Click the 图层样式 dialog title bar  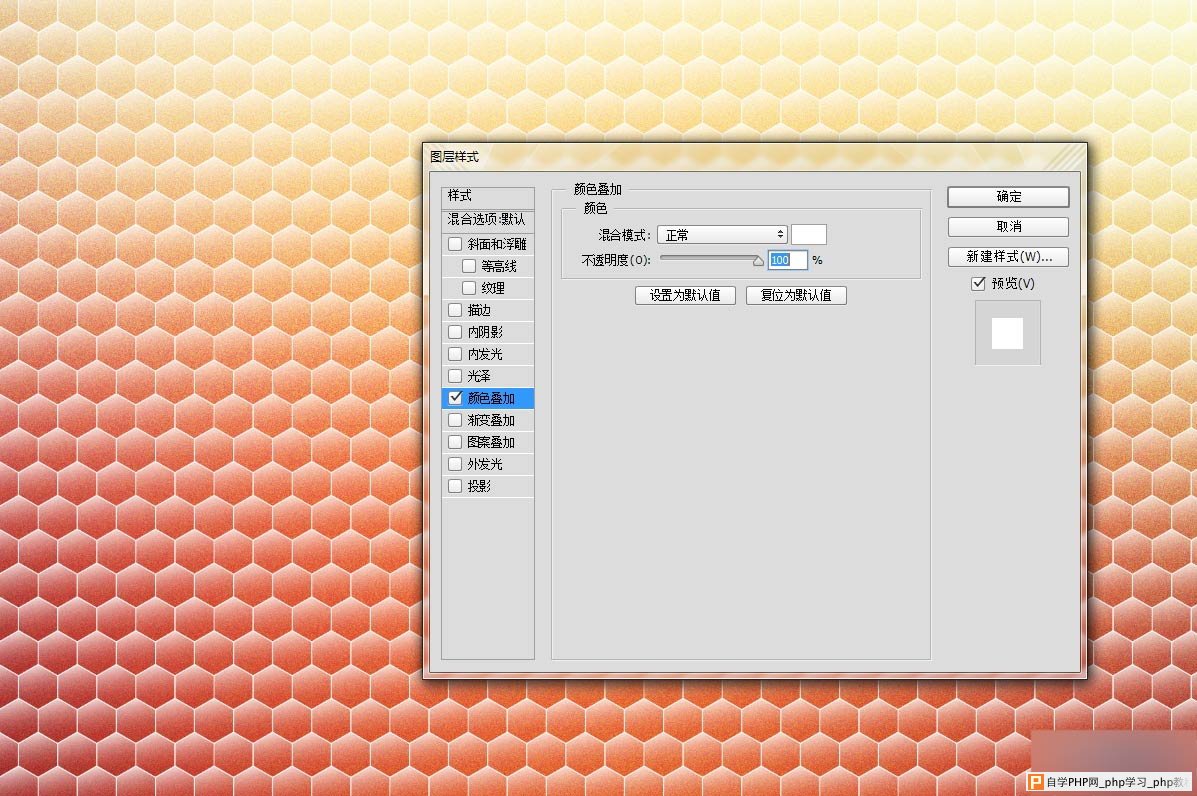coord(754,156)
